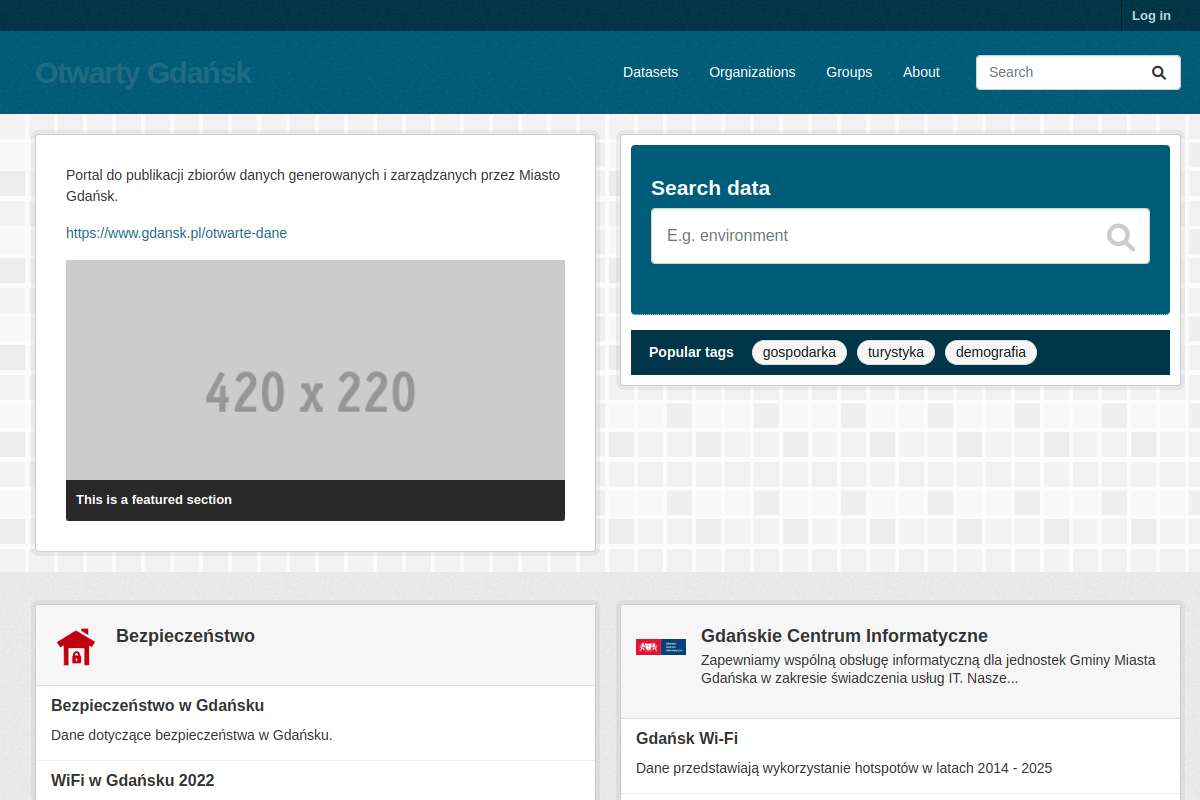Viewport: 1200px width, 800px height.
Task: Click the 'Popular tags' label
Action: pyautogui.click(x=691, y=352)
